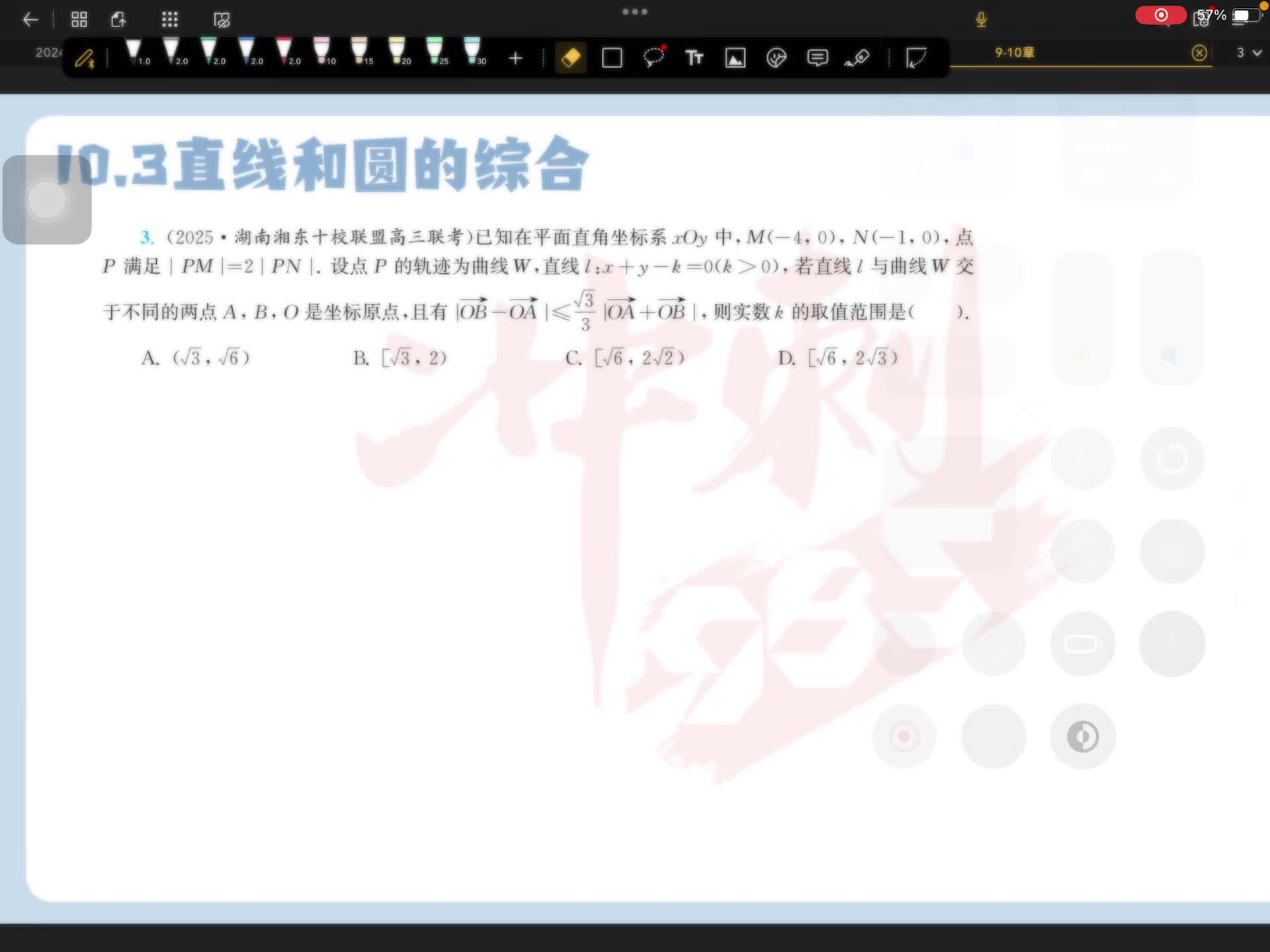The height and width of the screenshot is (952, 1270).
Task: Switch to the 9-10章 tab
Action: tap(1014, 52)
